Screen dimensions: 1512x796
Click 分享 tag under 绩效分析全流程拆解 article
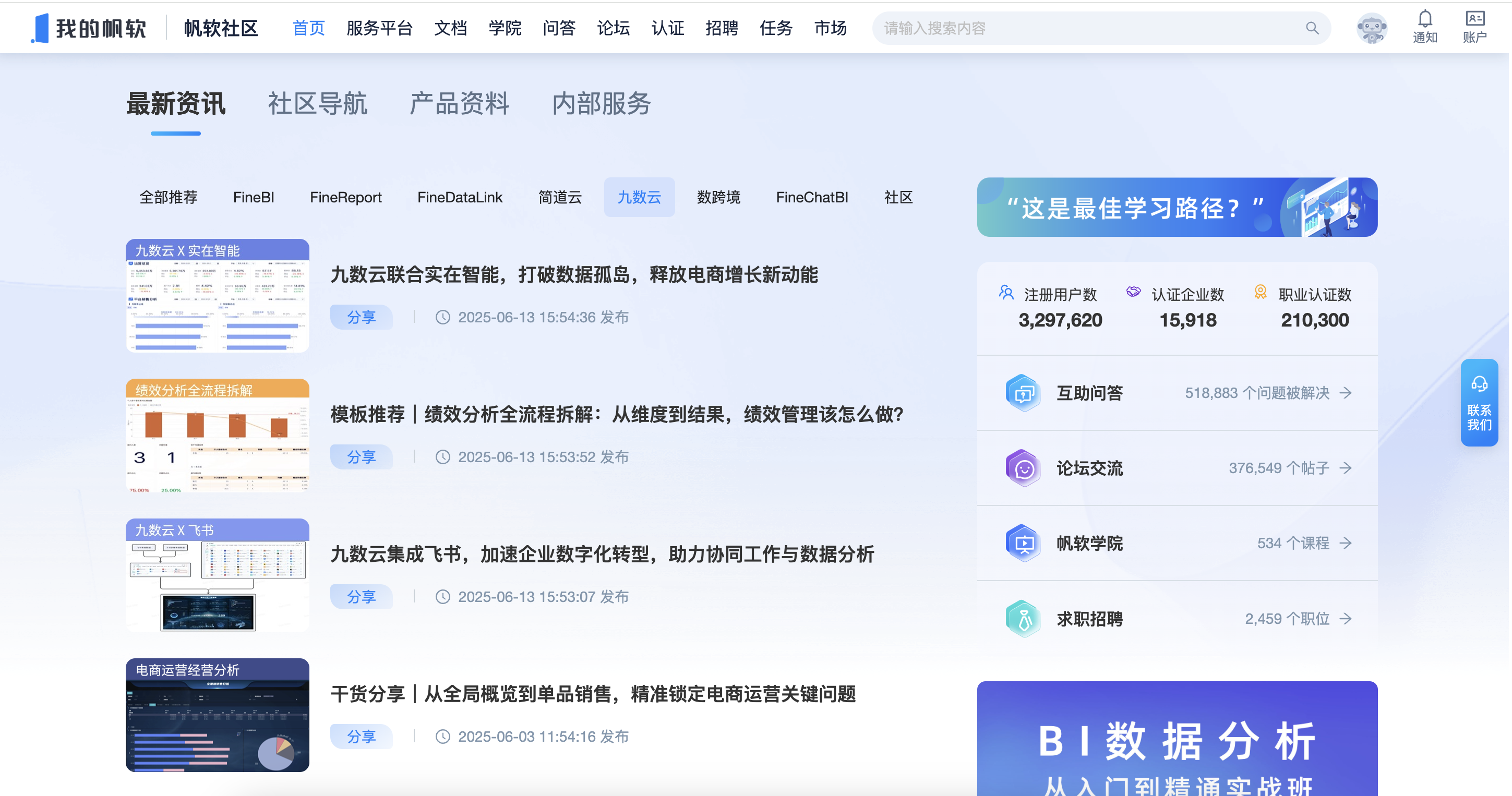click(x=361, y=457)
